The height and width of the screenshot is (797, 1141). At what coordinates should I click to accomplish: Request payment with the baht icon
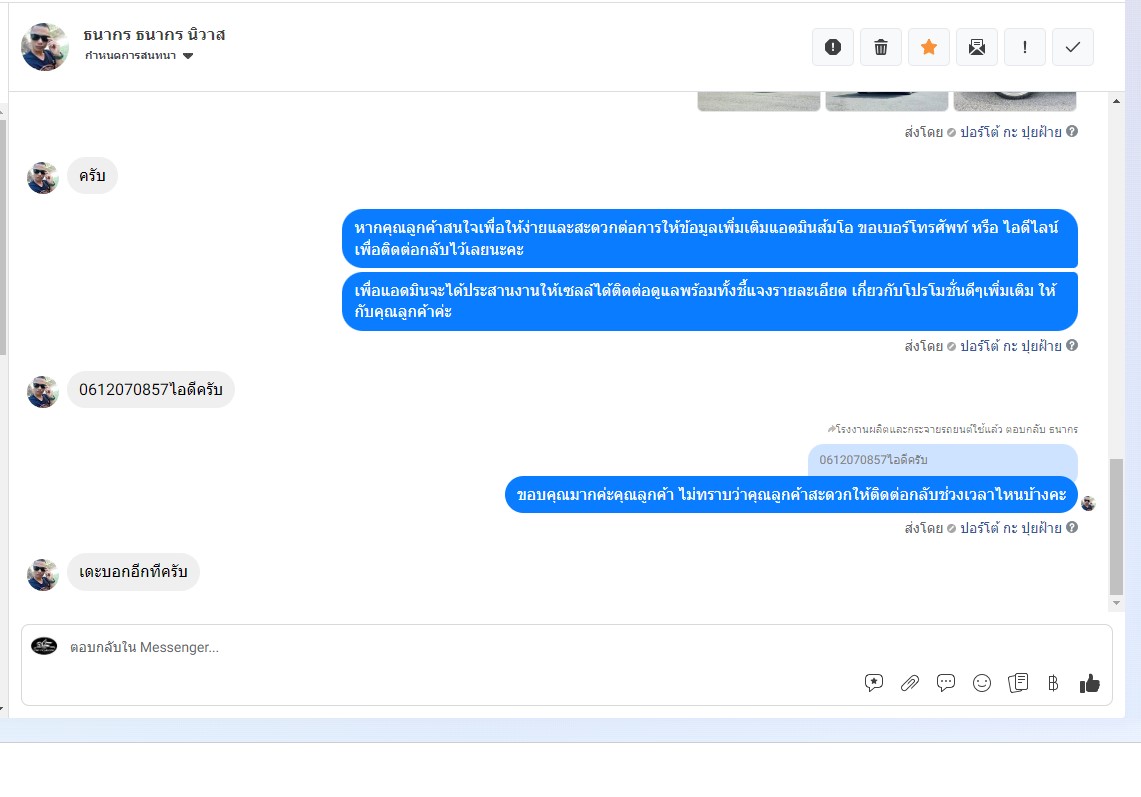1053,683
